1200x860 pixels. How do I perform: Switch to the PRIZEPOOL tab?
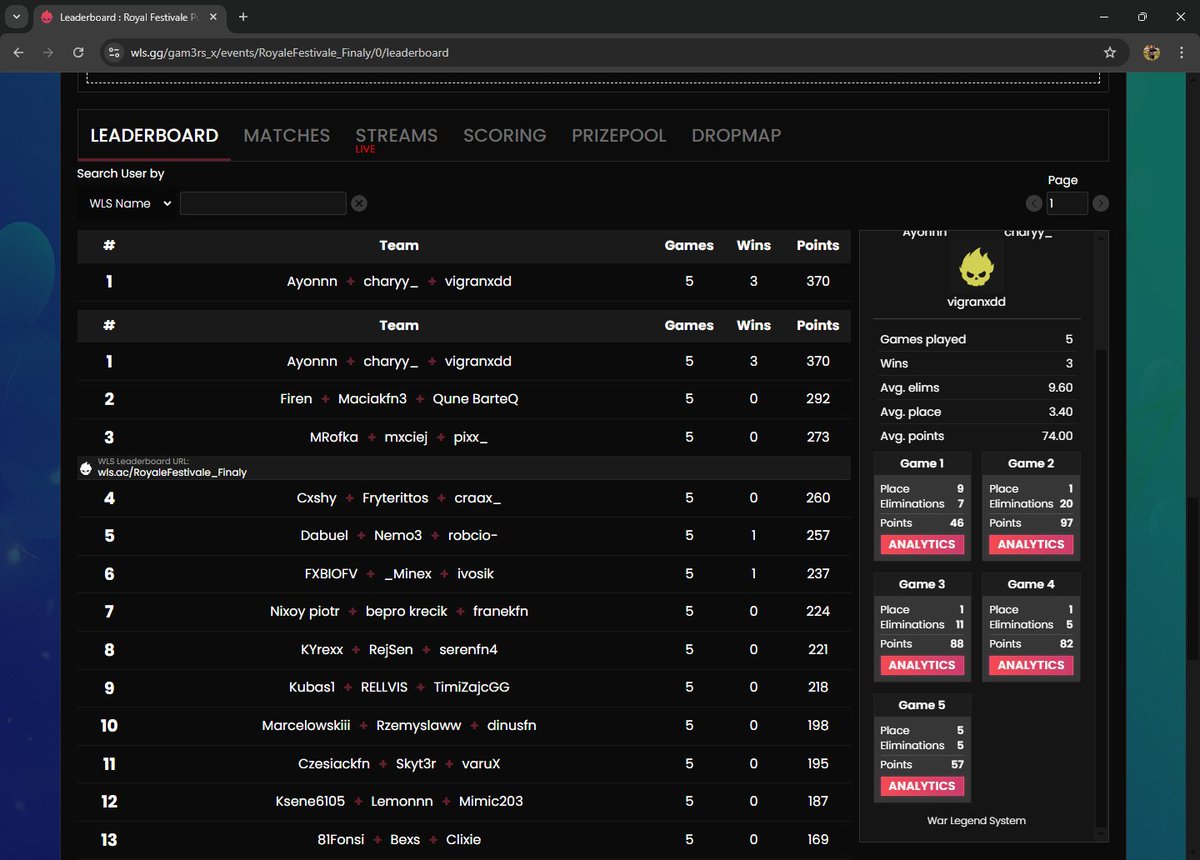click(x=619, y=135)
